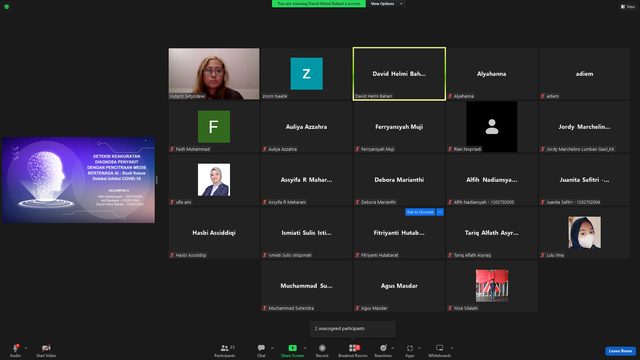The width and height of the screenshot is (640, 360).
Task: Select the Alyahanna participant tile
Action: 492,74
